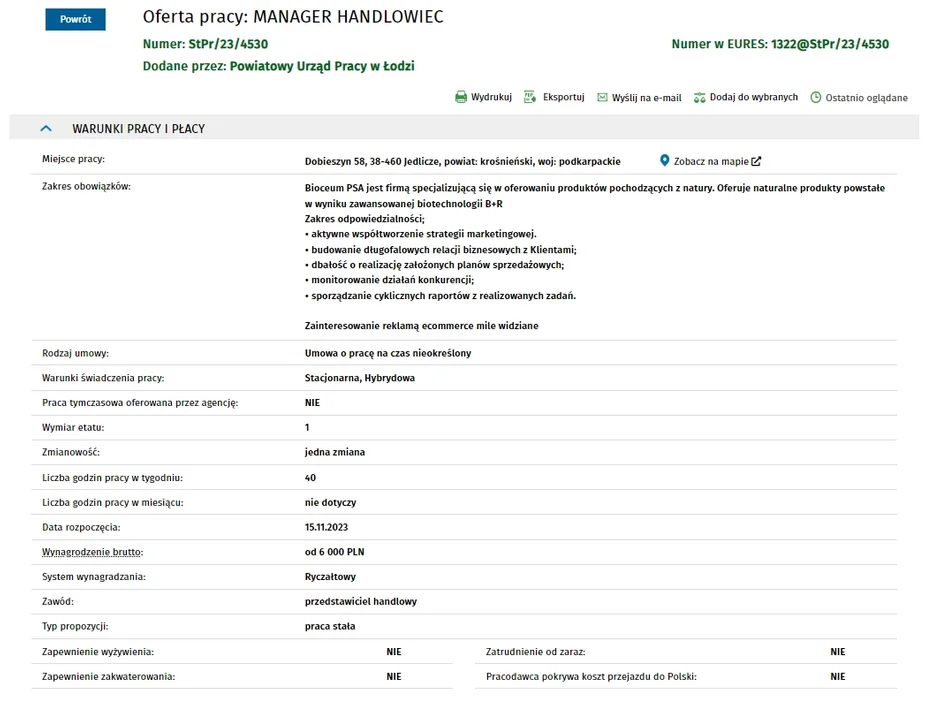The height and width of the screenshot is (720, 935).
Task: Click monitorowanie działań konkurencji bullet
Action: click(389, 280)
